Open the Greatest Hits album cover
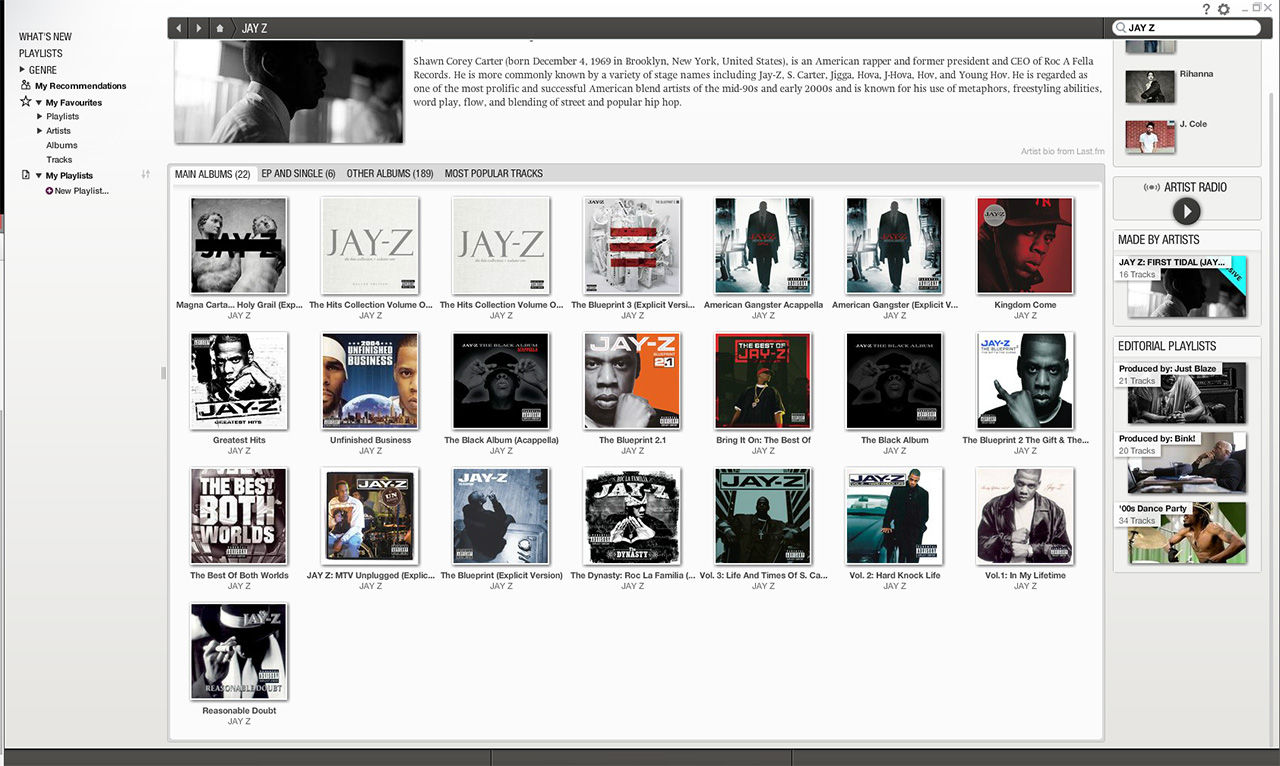1280x766 pixels. coord(239,381)
